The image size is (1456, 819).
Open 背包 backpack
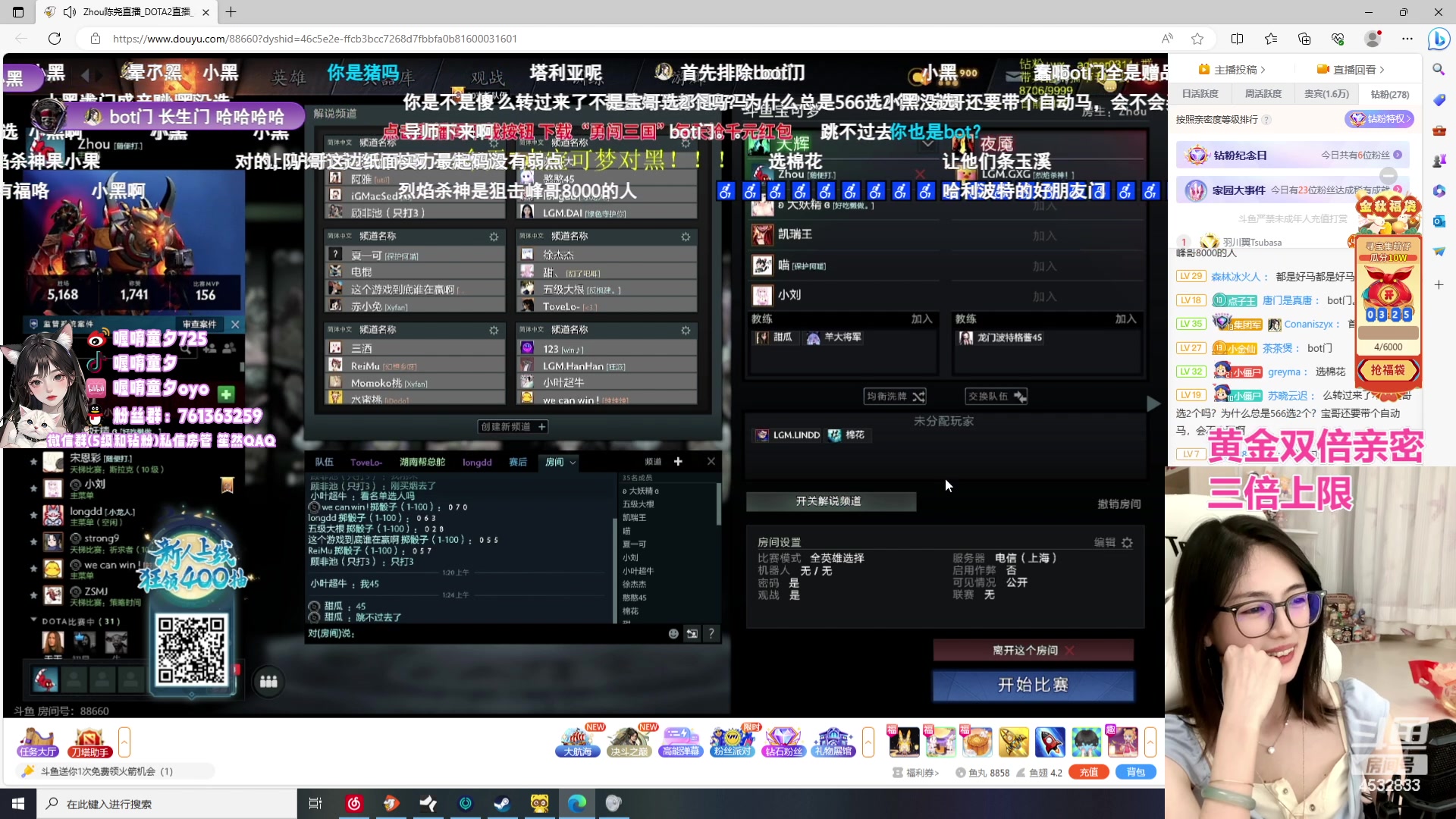[x=1136, y=772]
